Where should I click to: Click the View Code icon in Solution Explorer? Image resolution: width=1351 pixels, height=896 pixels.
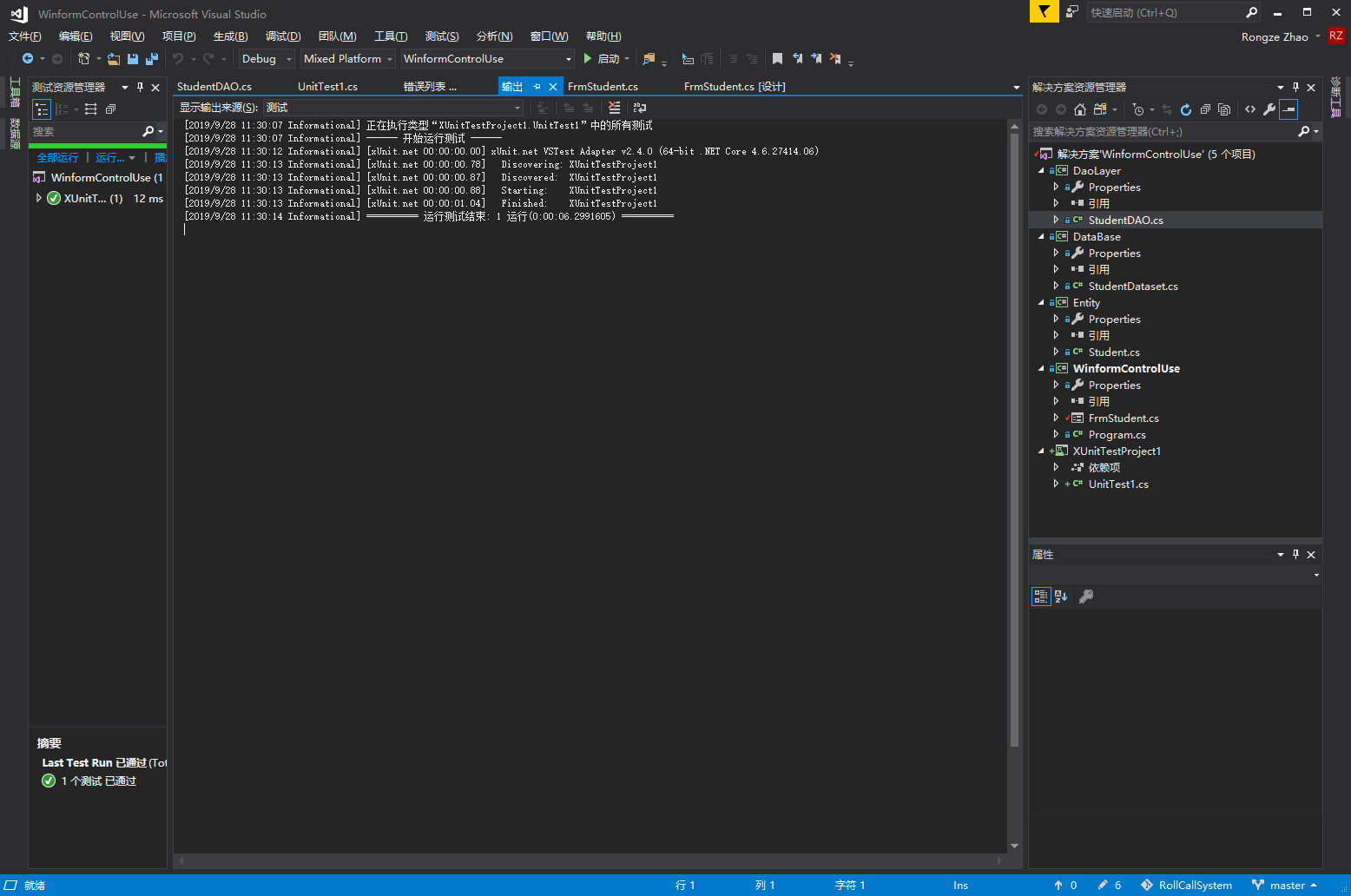click(1250, 109)
